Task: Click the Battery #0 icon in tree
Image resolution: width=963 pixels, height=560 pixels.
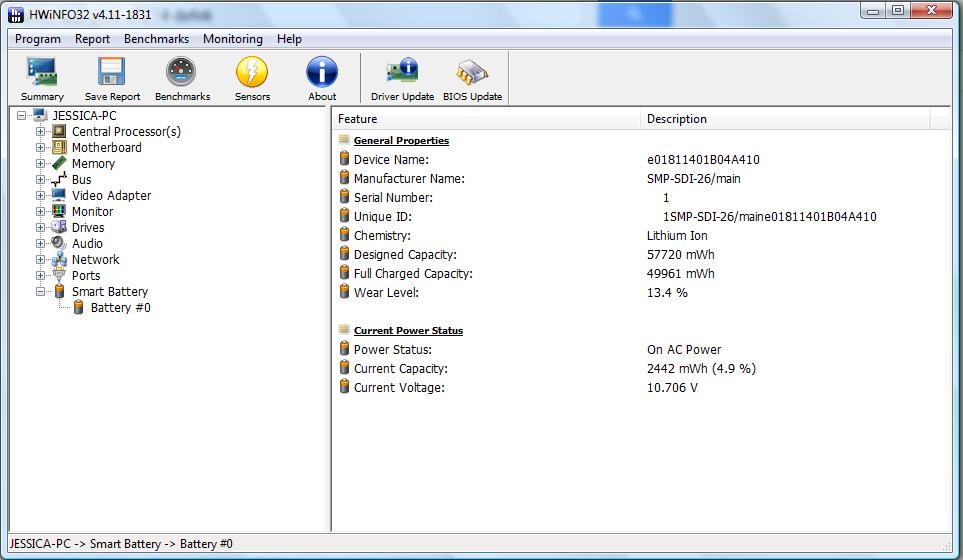Action: point(78,307)
